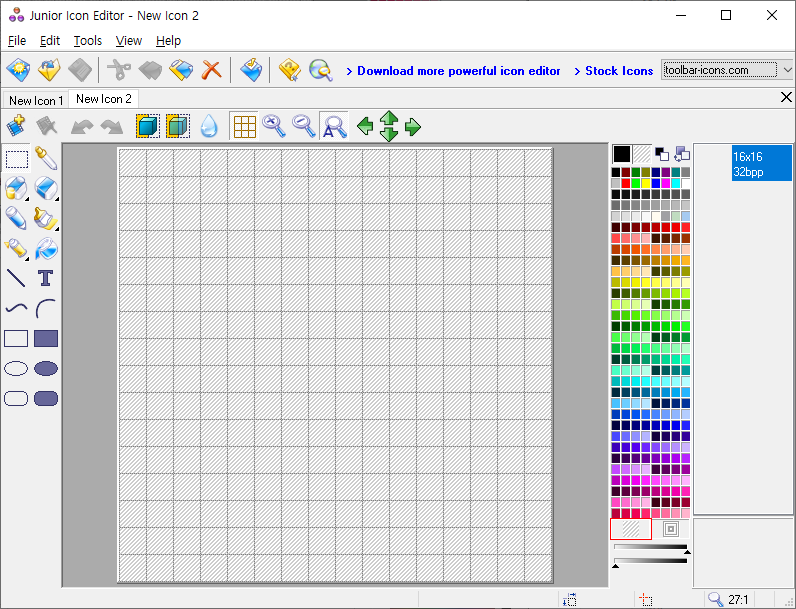The image size is (796, 609).
Task: Select the rectangular selection tool
Action: coord(17,159)
